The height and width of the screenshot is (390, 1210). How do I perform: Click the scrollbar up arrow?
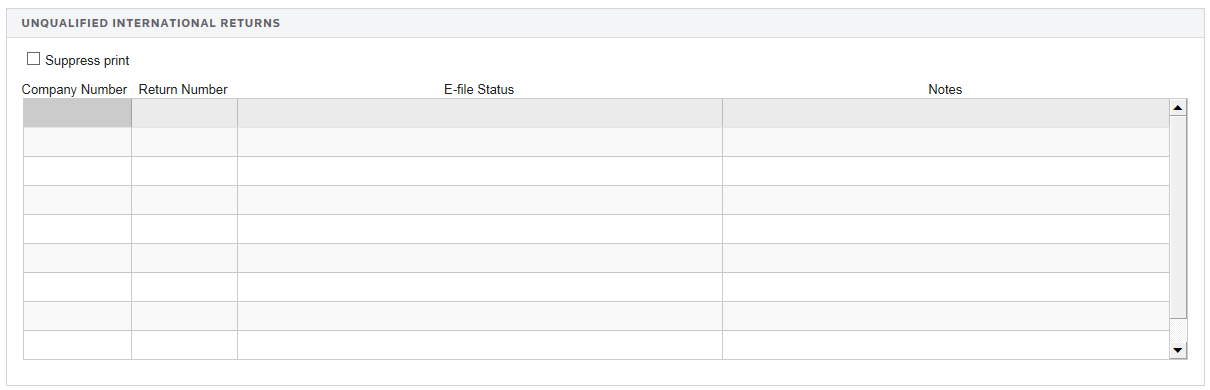1178,108
